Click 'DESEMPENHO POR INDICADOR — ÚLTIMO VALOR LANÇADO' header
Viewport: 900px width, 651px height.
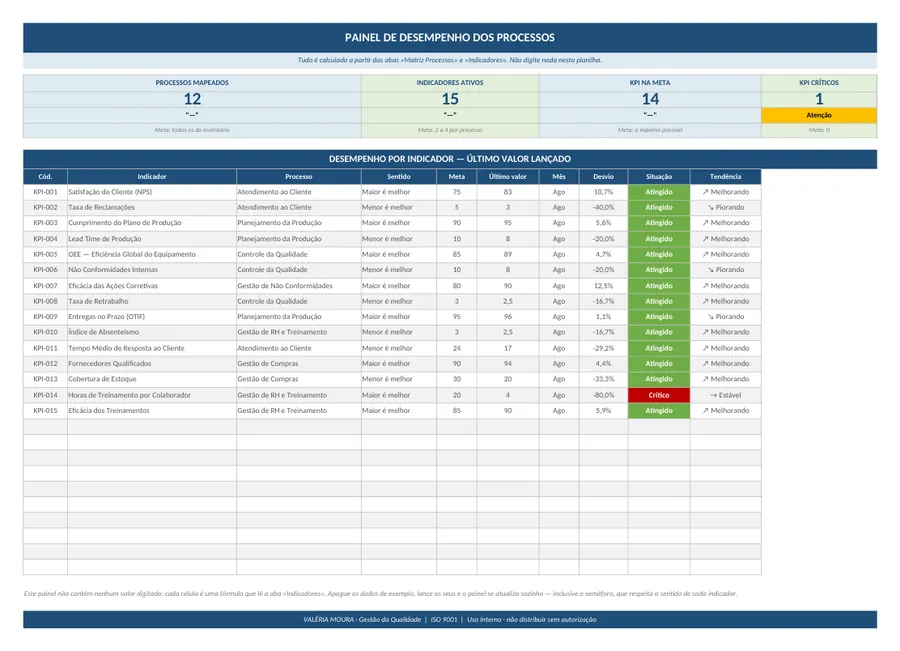tap(449, 158)
